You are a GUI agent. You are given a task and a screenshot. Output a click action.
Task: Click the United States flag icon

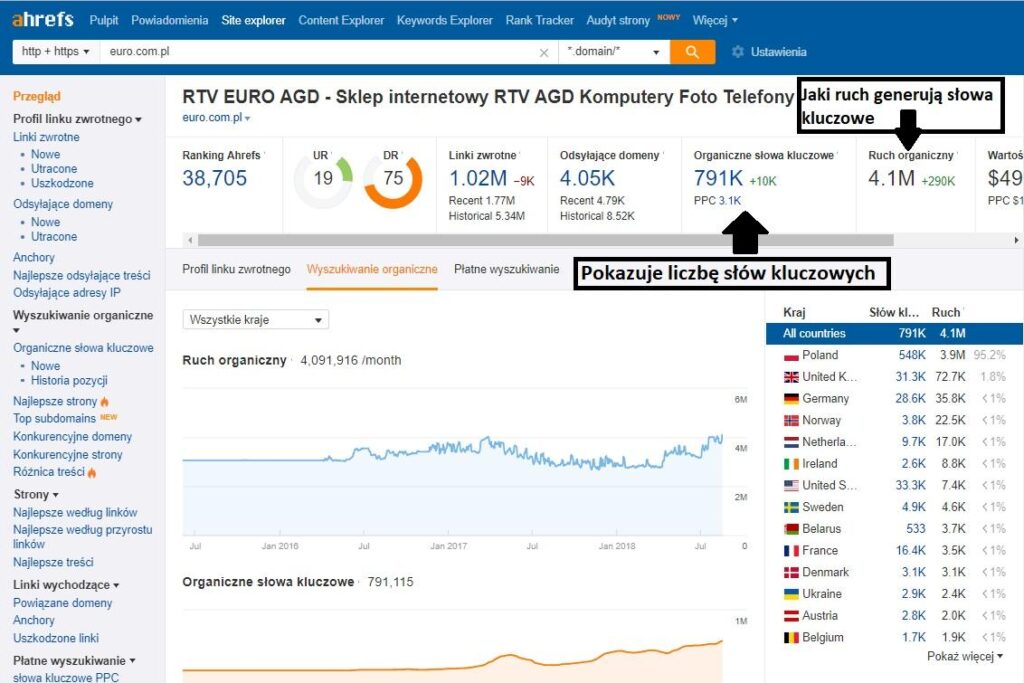point(791,486)
